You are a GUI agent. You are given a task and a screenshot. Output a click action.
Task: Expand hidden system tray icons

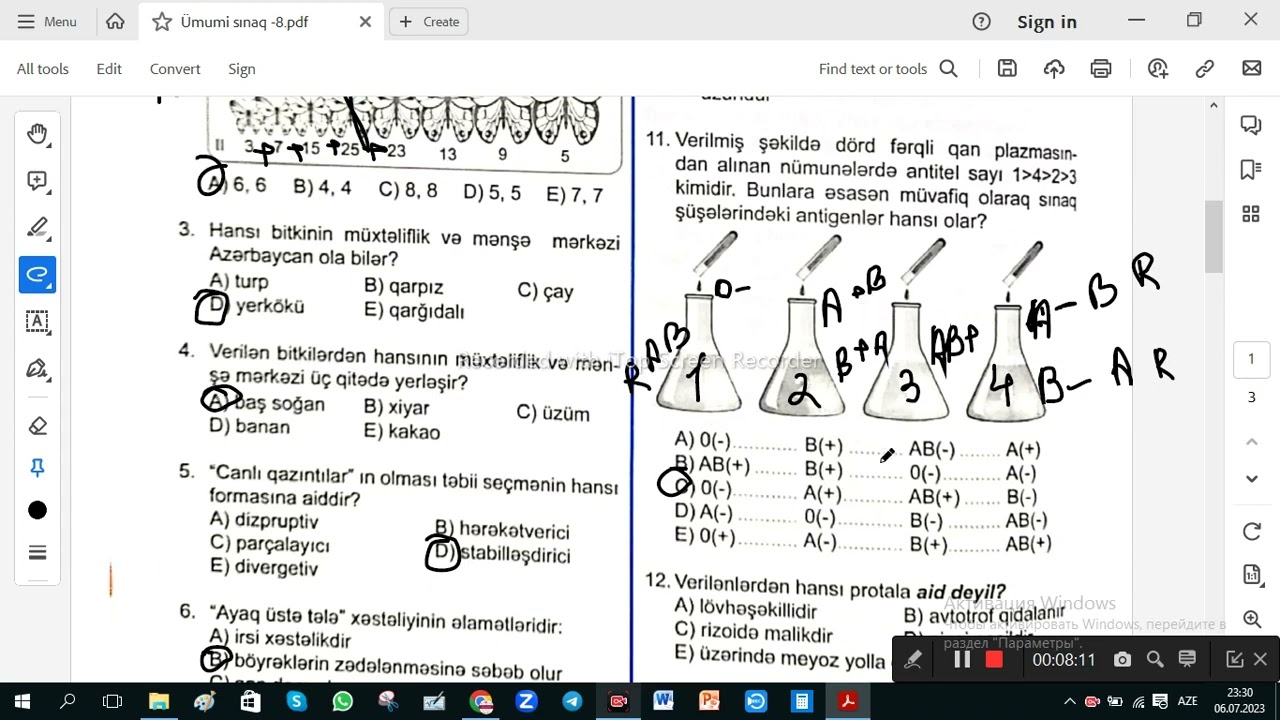[x=1069, y=701]
